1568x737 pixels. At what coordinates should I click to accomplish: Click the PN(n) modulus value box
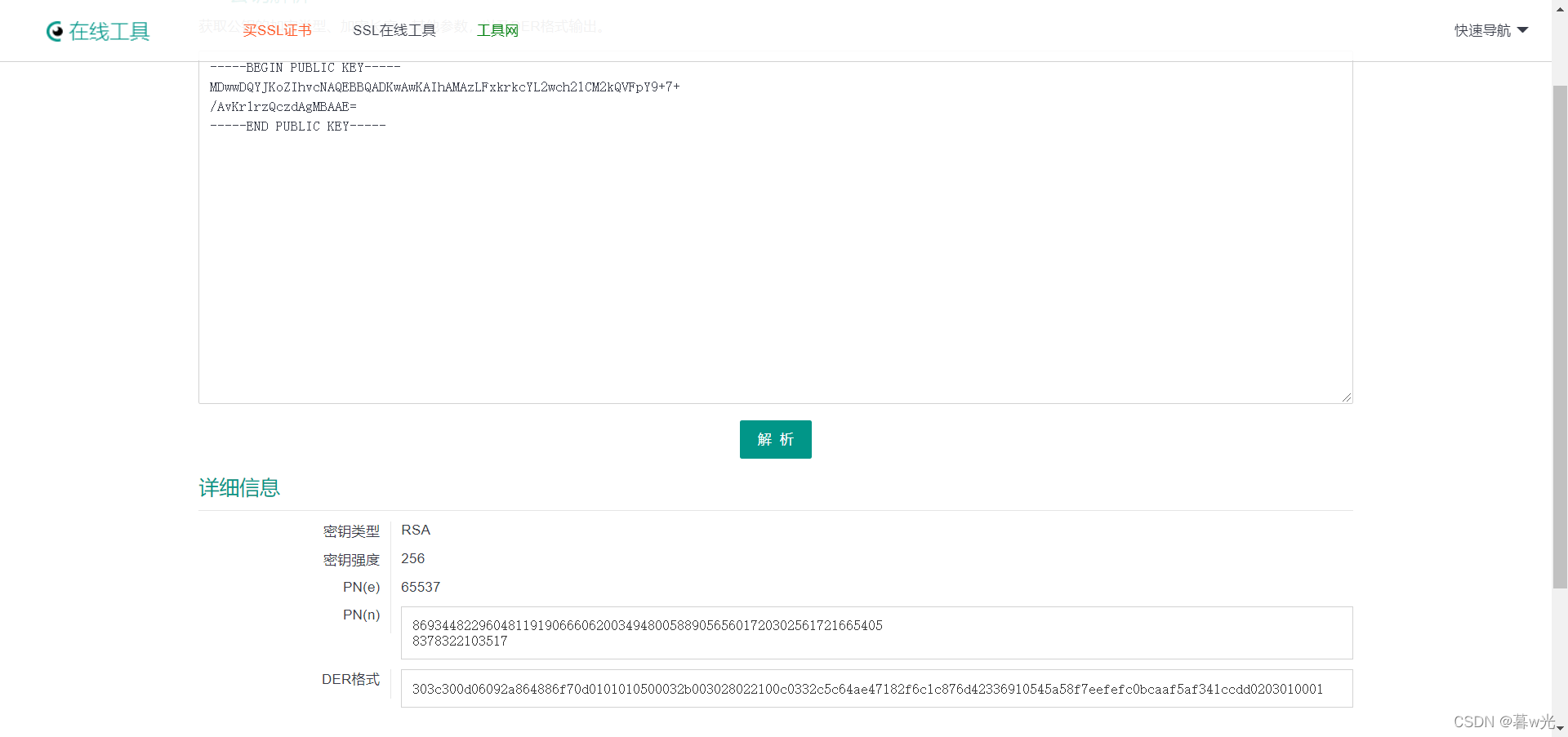coord(876,633)
